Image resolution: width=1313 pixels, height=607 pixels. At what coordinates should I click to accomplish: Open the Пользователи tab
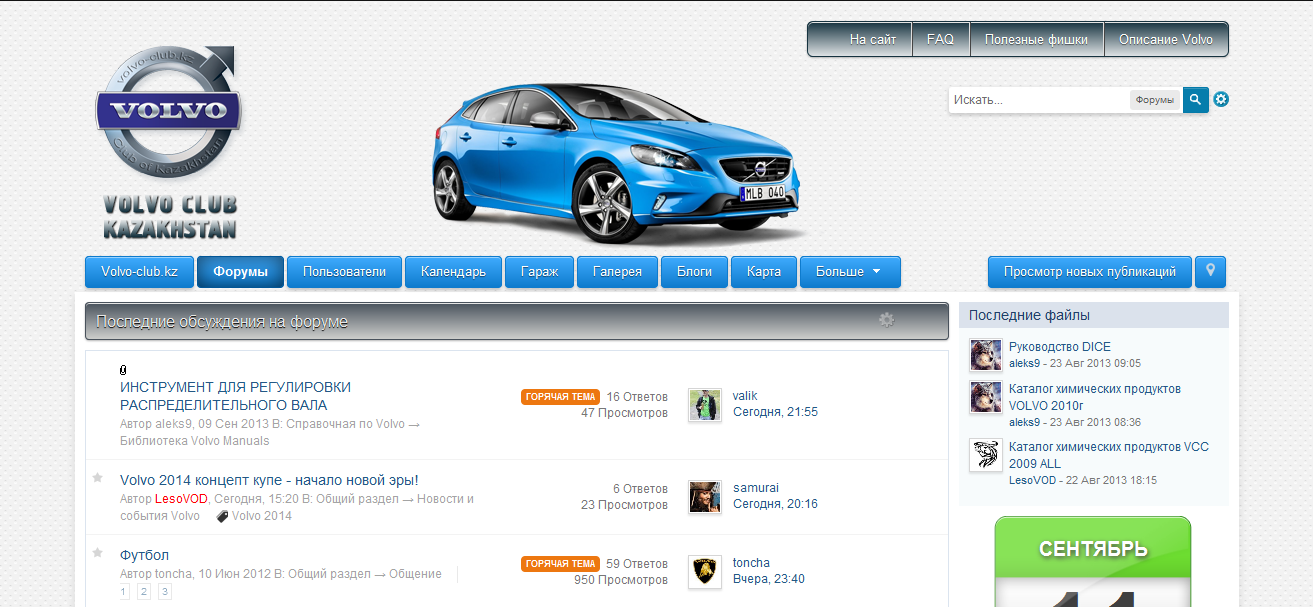(344, 272)
